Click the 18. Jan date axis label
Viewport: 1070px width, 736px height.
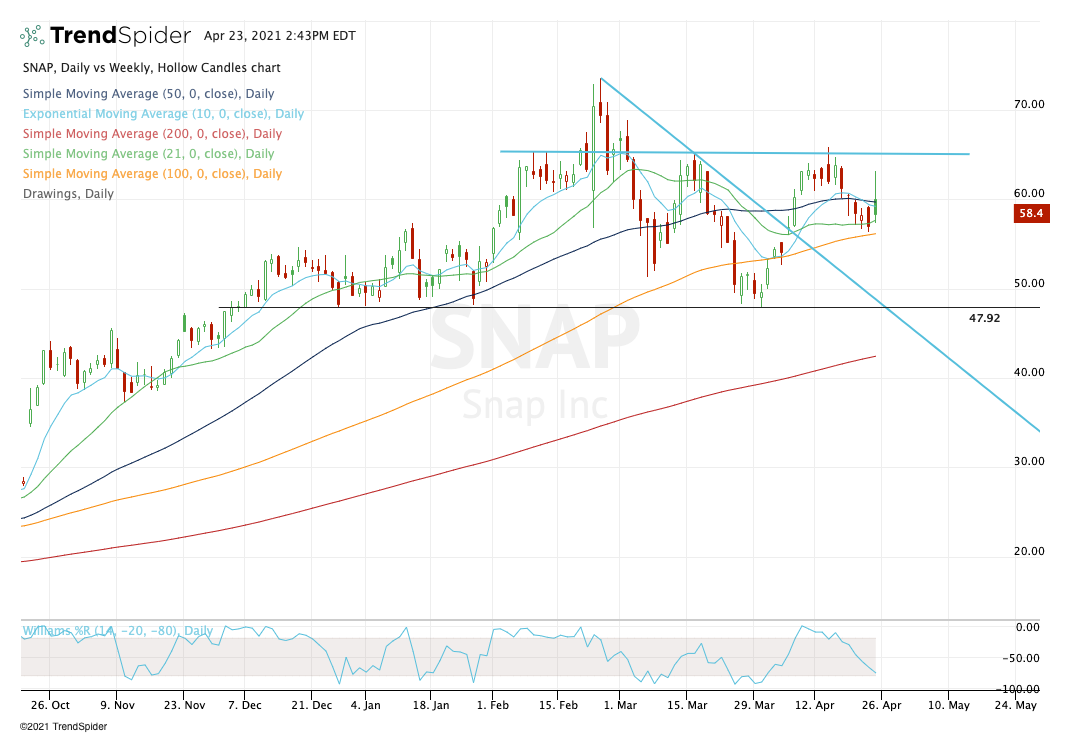(x=431, y=705)
